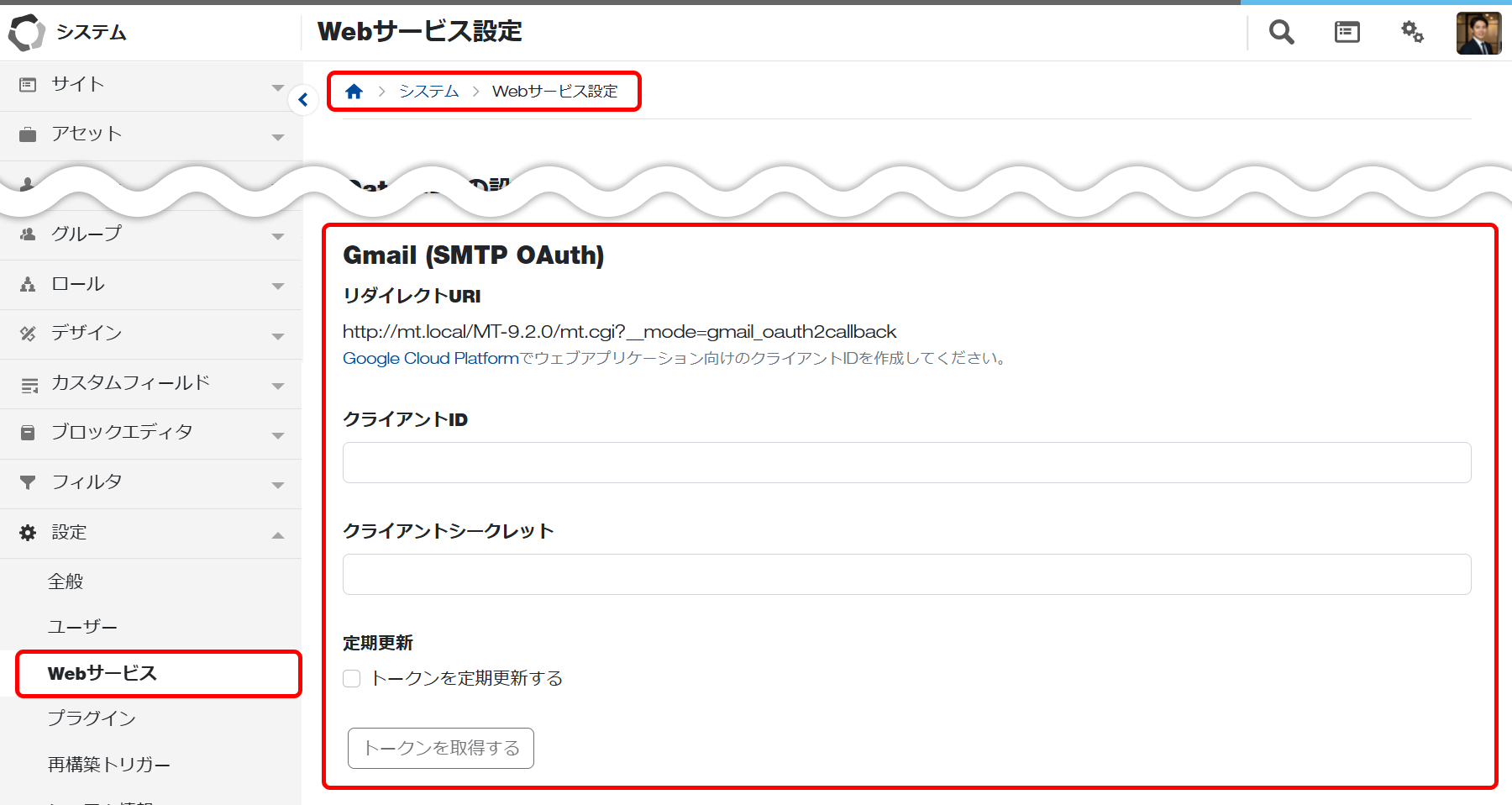Image resolution: width=1512 pixels, height=805 pixels.
Task: Click the アセット briefcase icon
Action: pos(28,134)
